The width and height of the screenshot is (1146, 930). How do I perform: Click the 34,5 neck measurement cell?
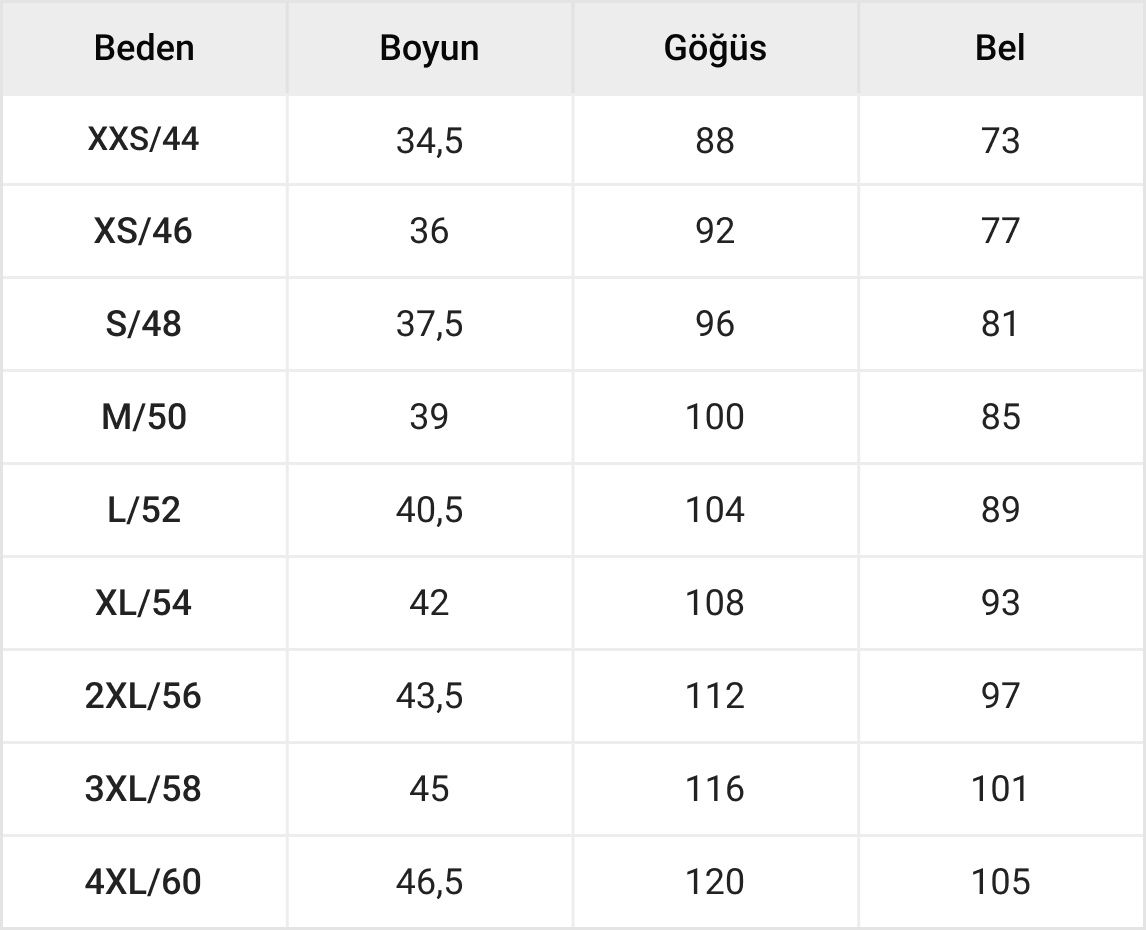(x=429, y=140)
